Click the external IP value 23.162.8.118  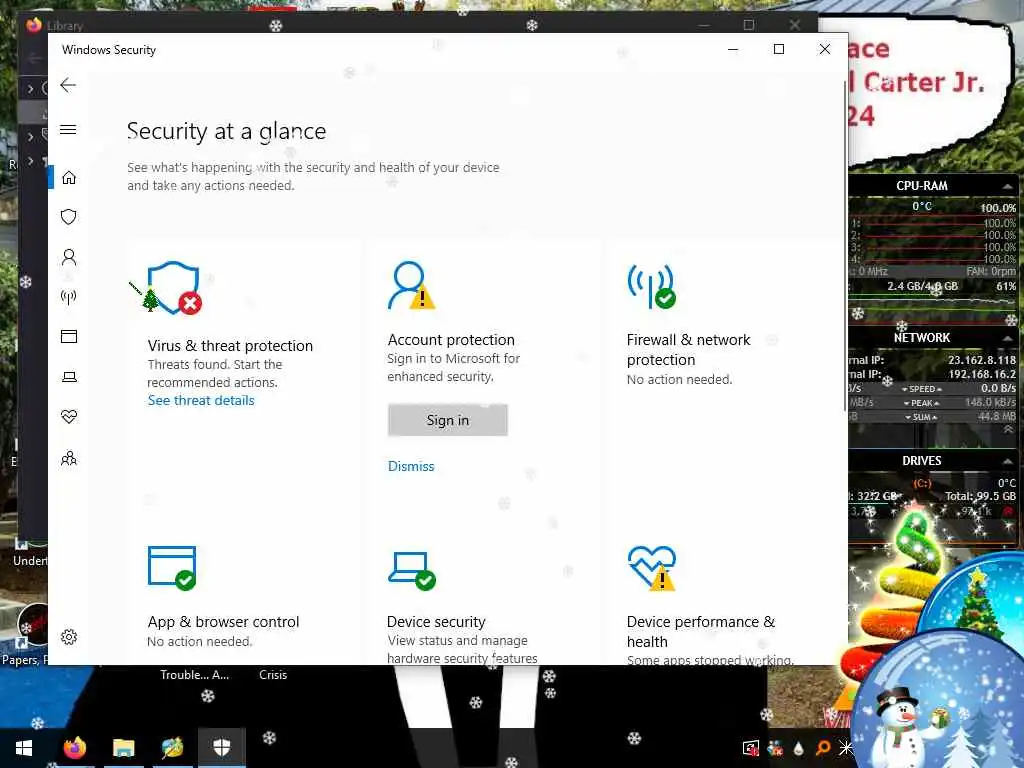982,360
